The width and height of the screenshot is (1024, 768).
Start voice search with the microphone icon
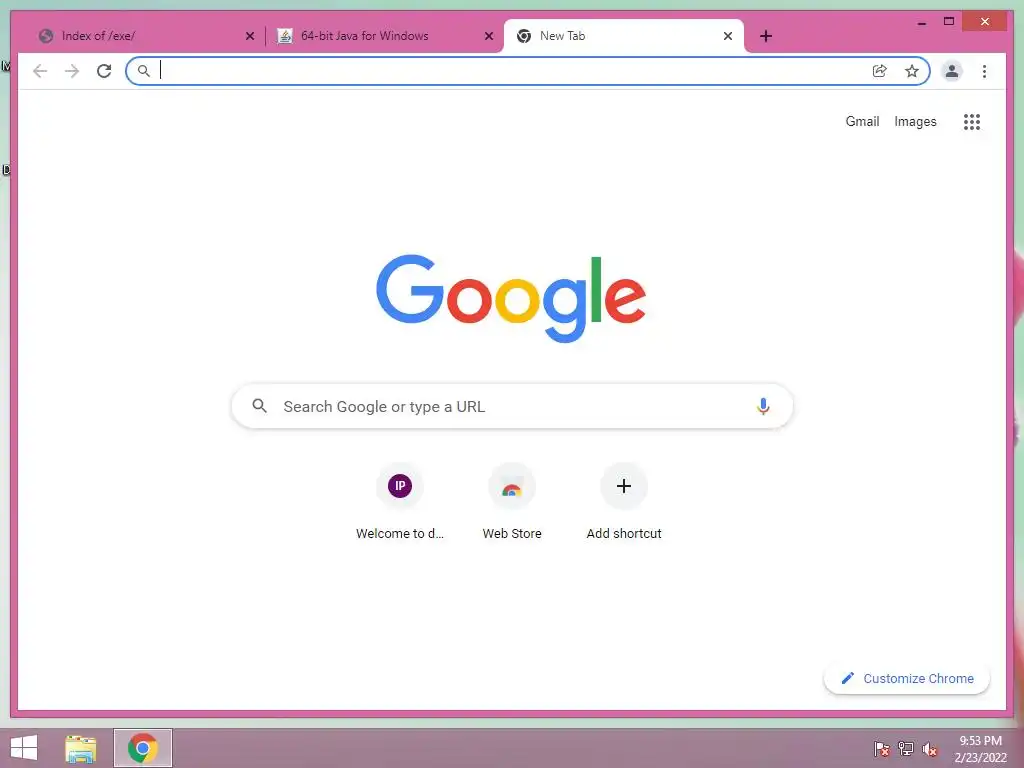[763, 406]
